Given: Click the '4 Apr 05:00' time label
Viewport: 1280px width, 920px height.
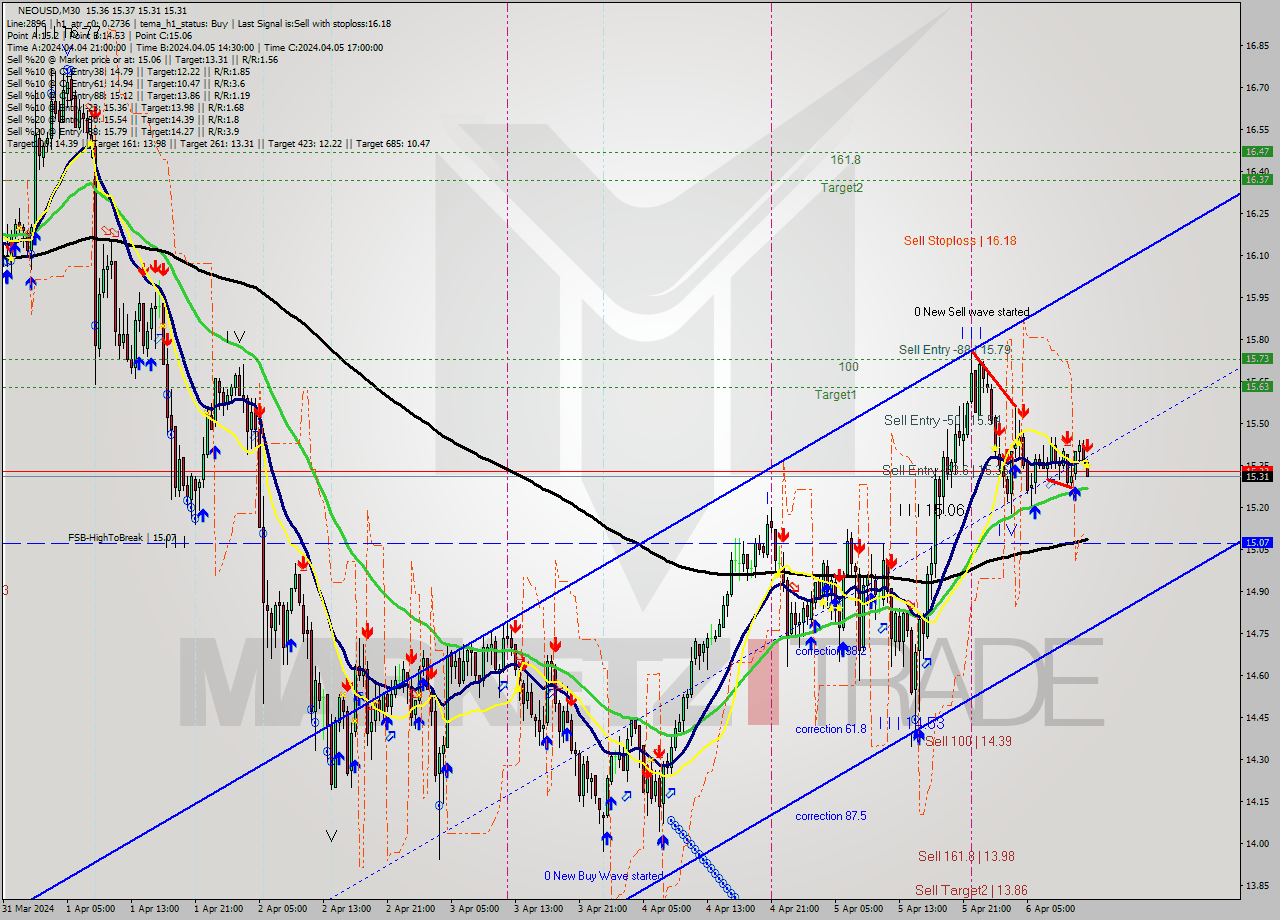Looking at the screenshot, I should tap(666, 909).
